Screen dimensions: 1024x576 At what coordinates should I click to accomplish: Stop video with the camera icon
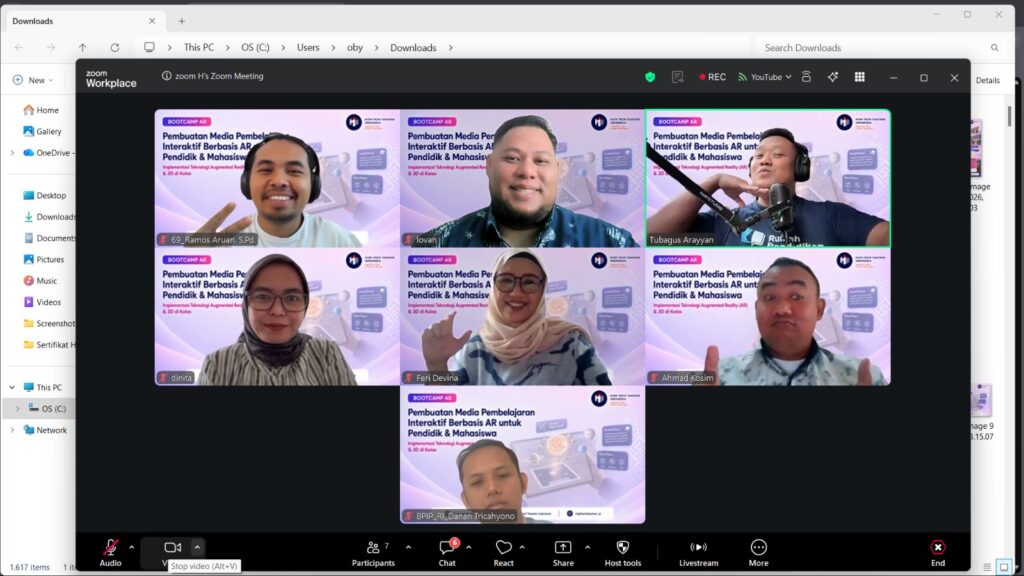[172, 547]
